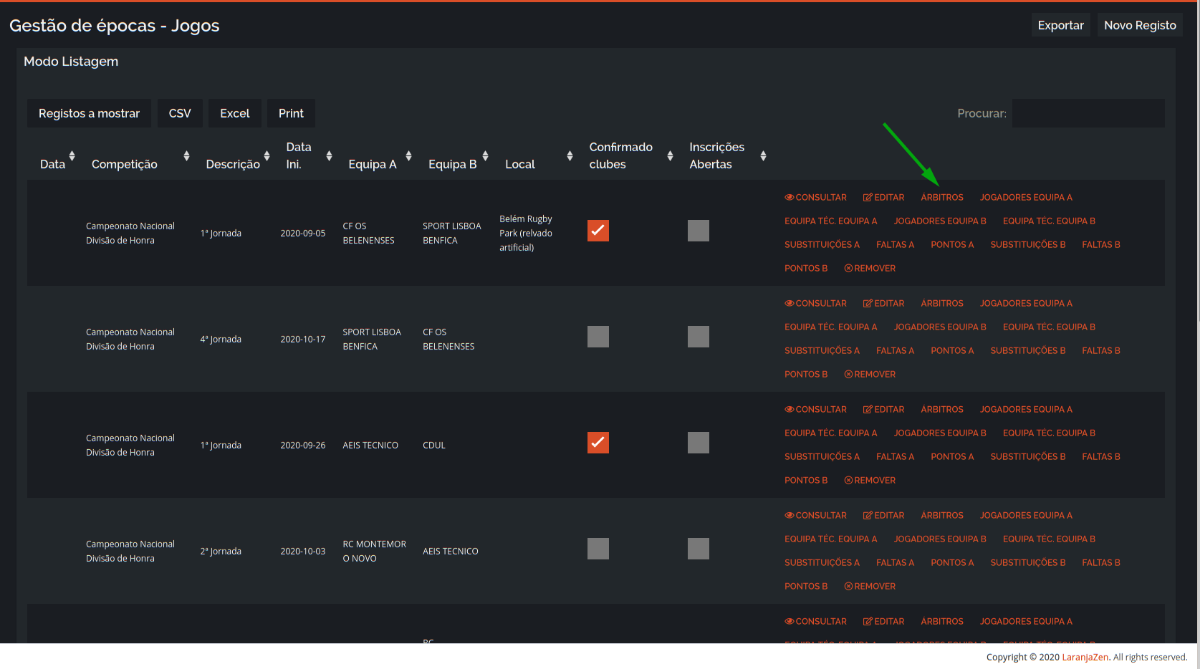This screenshot has height=669, width=1200.
Task: Open Equipa Téc. Equipa B for AEIS TECNICO vs CDUL
Action: click(1049, 433)
